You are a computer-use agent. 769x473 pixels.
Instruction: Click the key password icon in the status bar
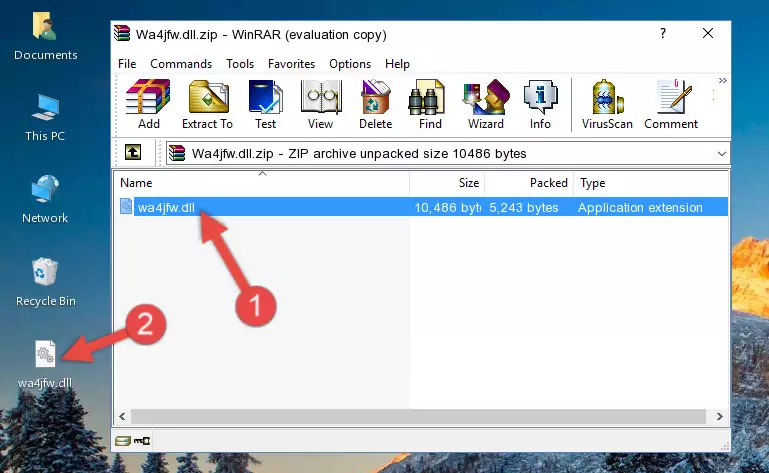click(x=142, y=441)
